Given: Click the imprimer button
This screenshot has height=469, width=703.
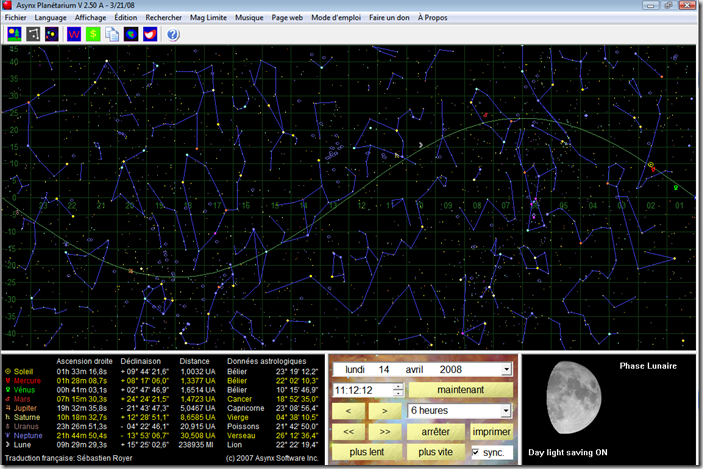Looking at the screenshot, I should (492, 431).
